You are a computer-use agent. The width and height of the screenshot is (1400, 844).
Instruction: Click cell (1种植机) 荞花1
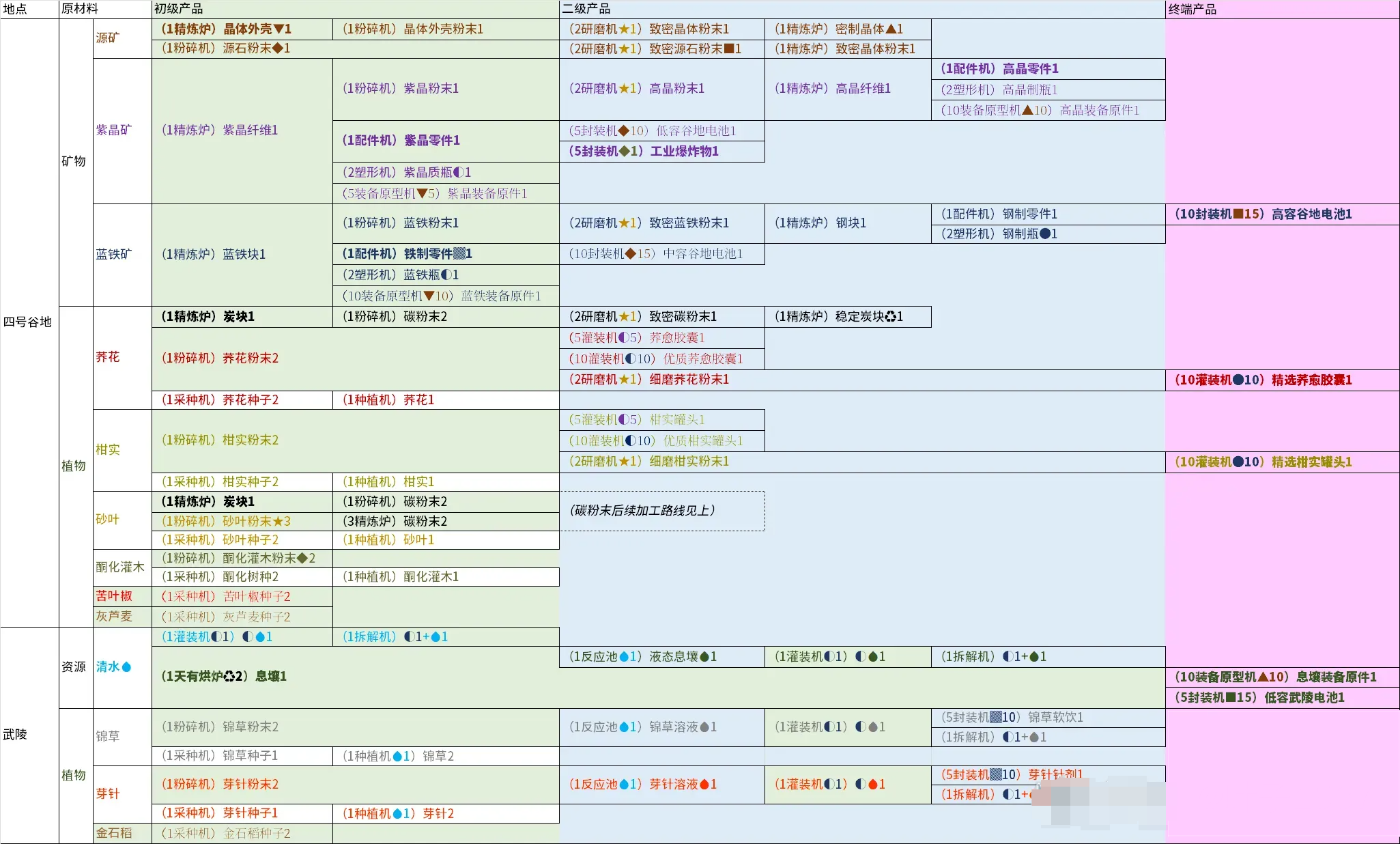pos(446,400)
